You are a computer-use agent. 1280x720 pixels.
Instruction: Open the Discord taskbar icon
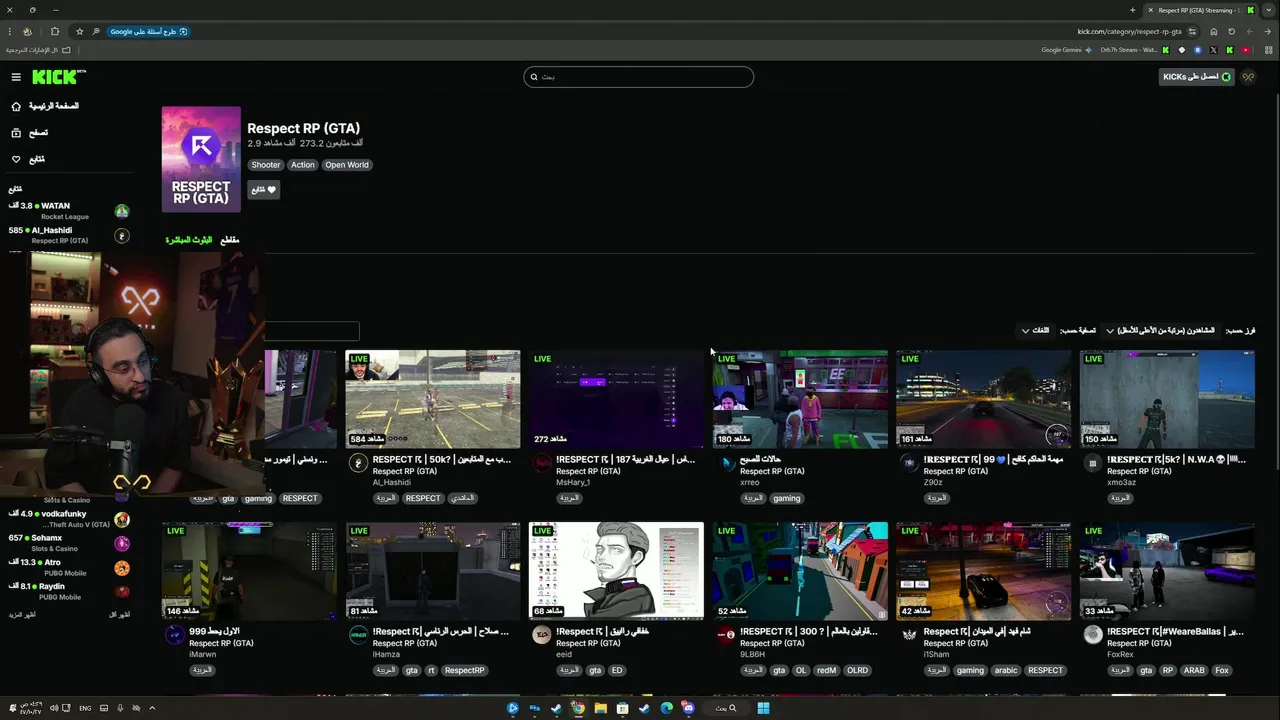(688, 708)
